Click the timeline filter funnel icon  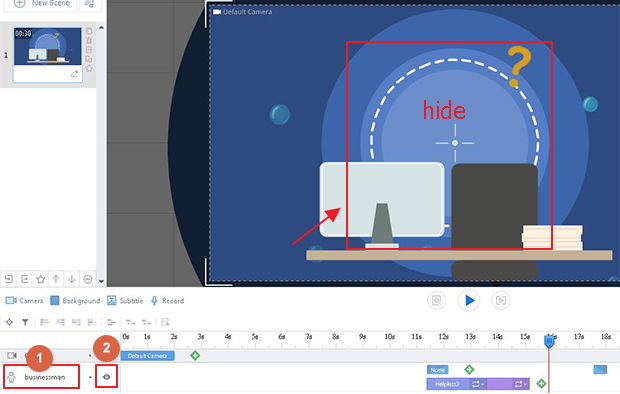tap(25, 322)
